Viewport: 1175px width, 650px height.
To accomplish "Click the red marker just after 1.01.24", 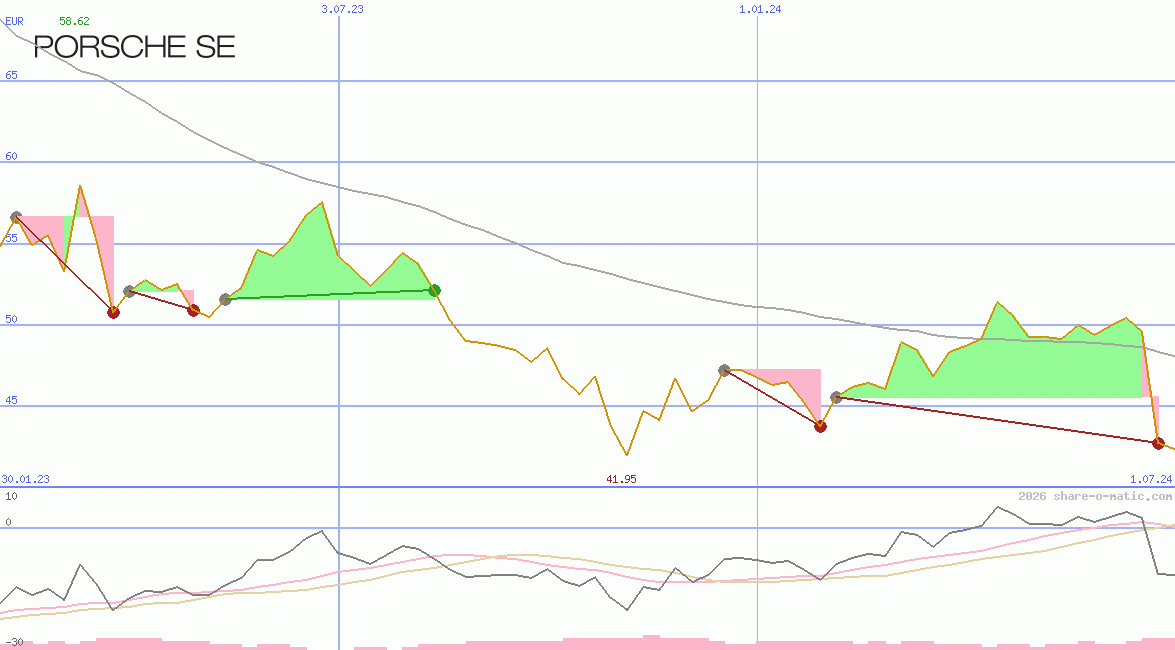I will click(820, 426).
